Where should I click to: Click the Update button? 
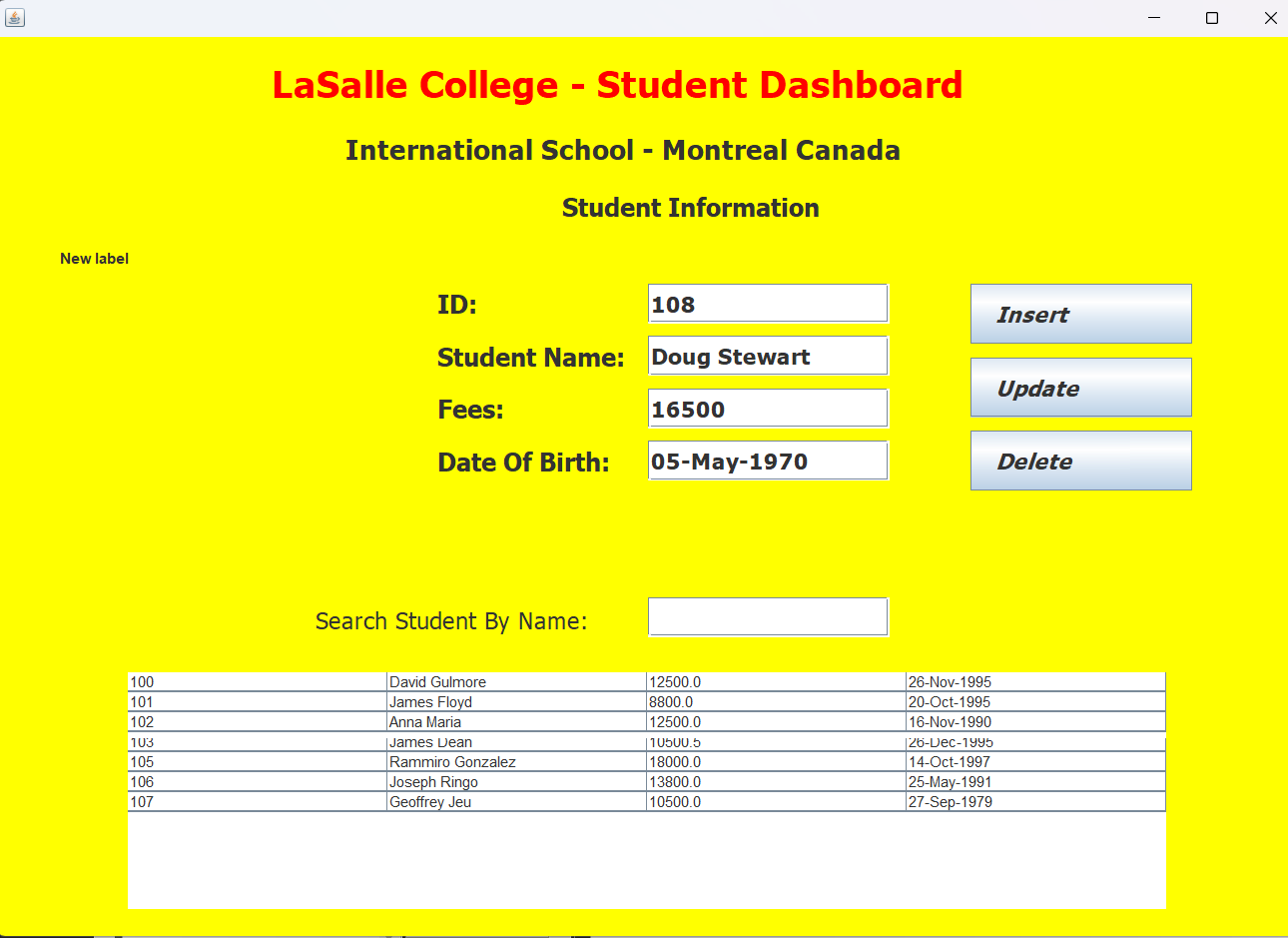click(x=1081, y=388)
